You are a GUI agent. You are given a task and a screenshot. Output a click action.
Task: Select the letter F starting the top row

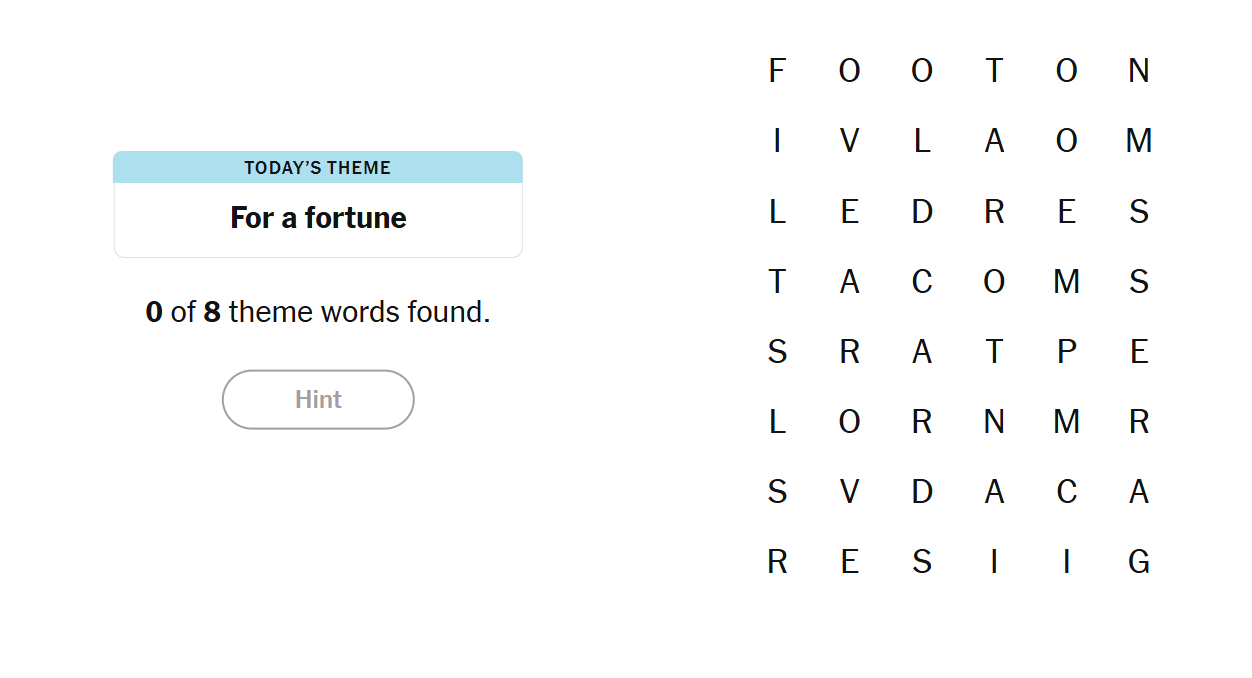(777, 71)
